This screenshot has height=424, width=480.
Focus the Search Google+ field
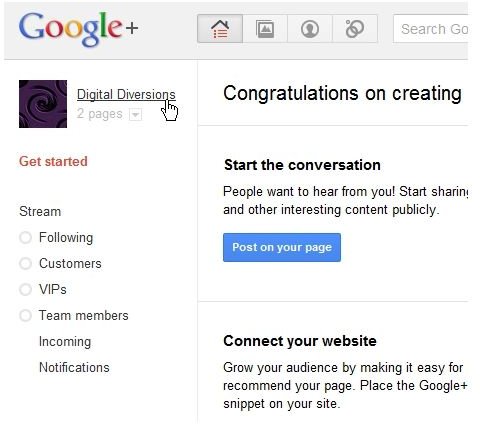pyautogui.click(x=431, y=29)
